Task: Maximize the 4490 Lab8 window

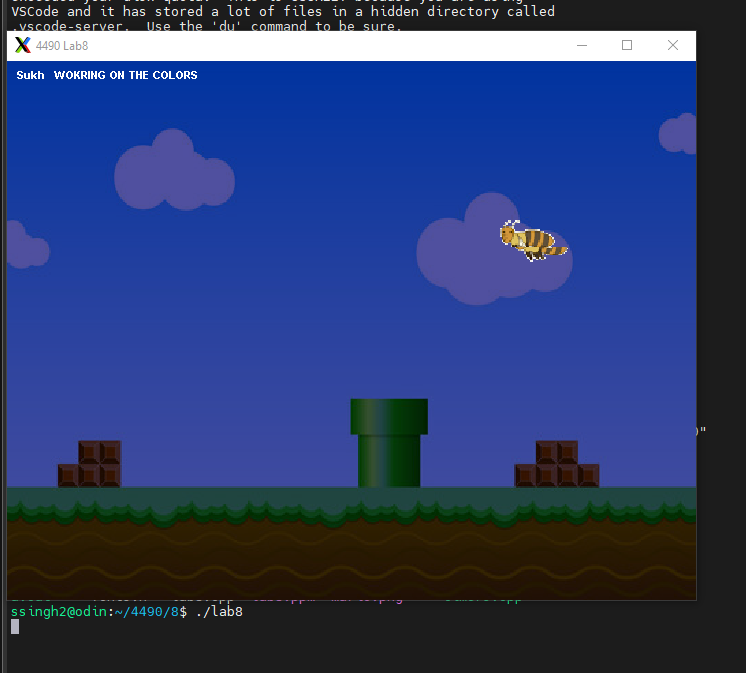Action: pyautogui.click(x=627, y=46)
